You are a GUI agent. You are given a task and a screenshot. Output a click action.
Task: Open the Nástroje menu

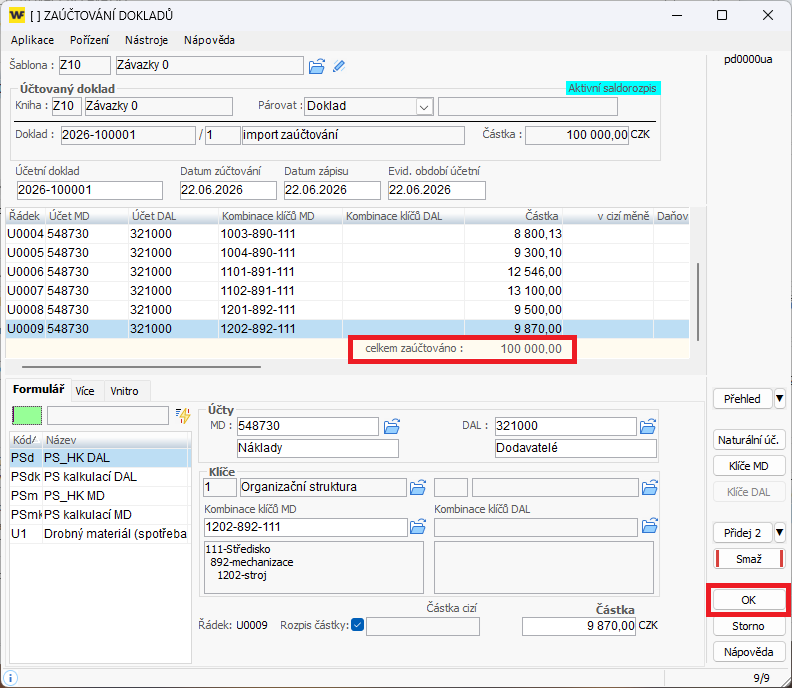[x=146, y=40]
